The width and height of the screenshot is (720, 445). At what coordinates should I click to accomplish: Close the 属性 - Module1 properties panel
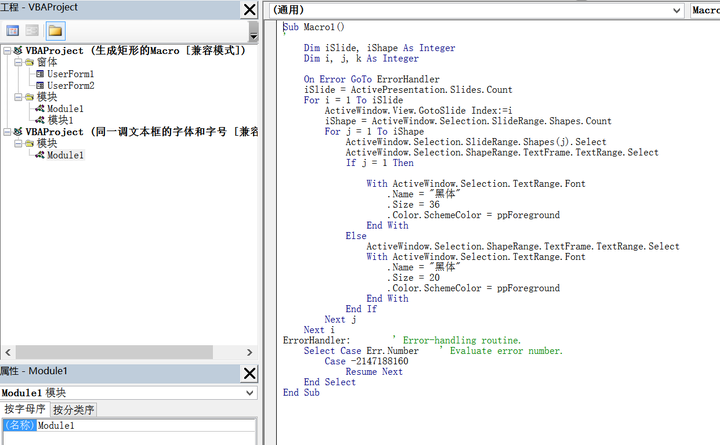[x=249, y=373]
